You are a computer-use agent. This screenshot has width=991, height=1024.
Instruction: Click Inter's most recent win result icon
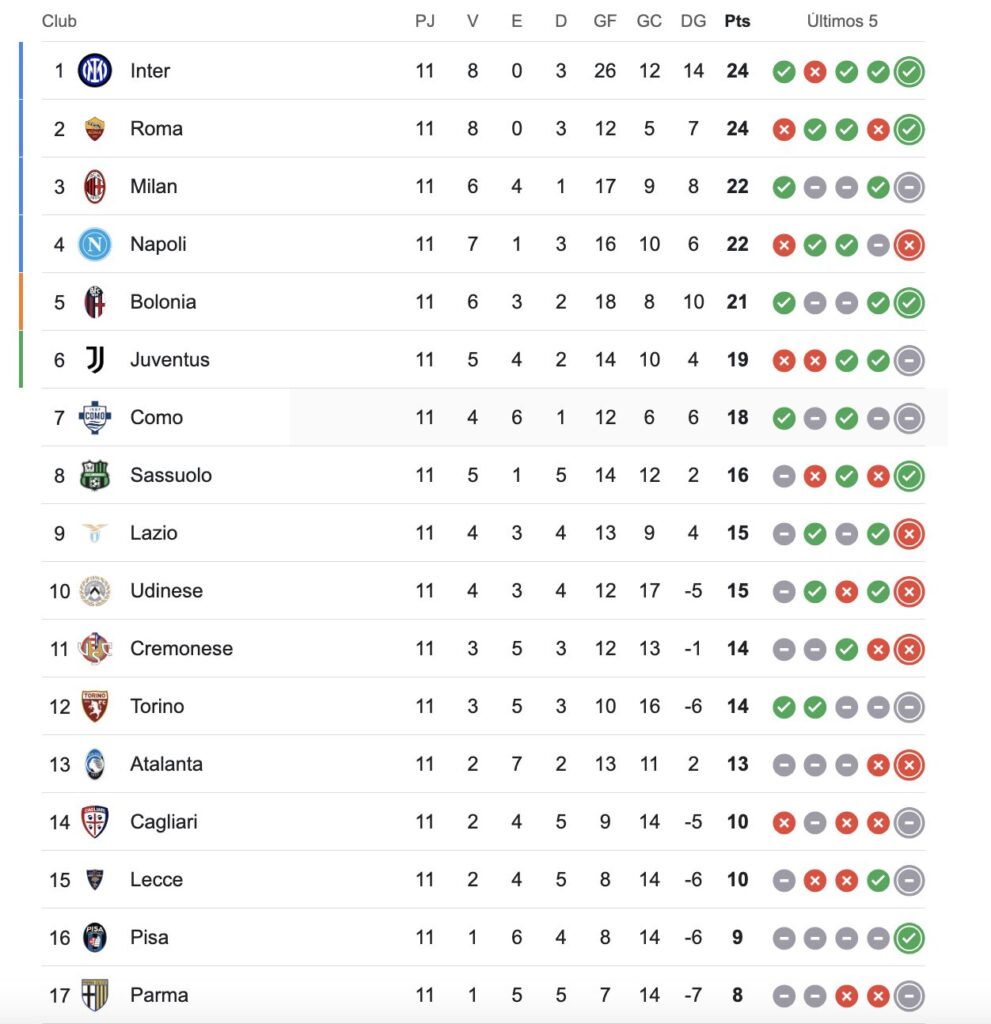[909, 72]
